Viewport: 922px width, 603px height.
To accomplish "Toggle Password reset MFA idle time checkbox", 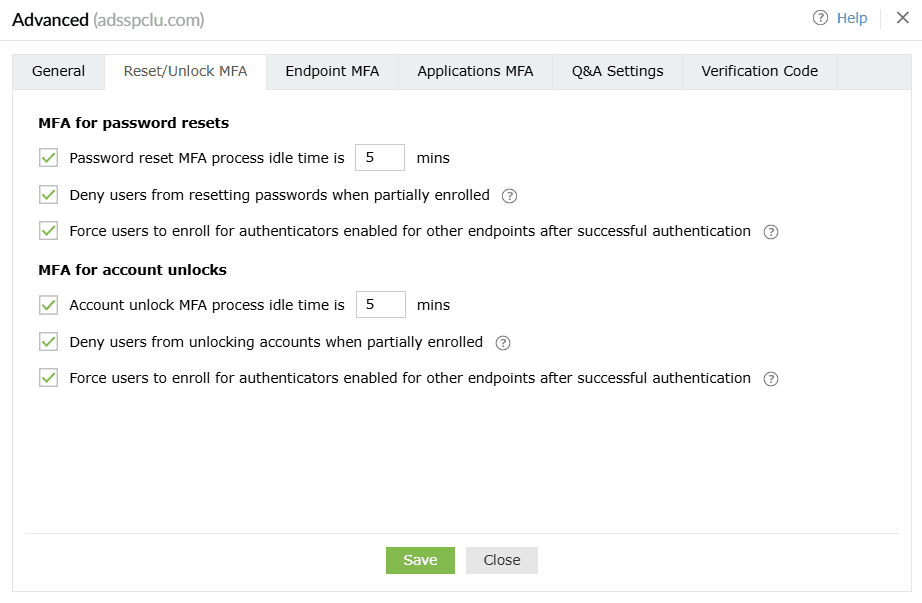I will pos(48,158).
